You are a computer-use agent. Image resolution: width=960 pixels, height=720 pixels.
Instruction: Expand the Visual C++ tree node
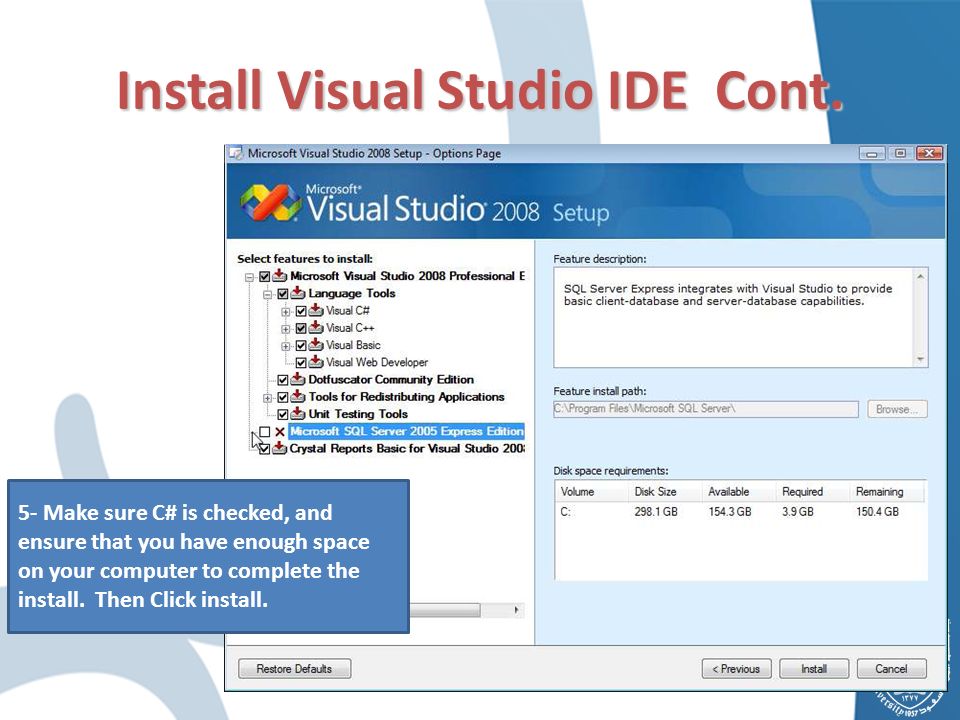[x=285, y=329]
